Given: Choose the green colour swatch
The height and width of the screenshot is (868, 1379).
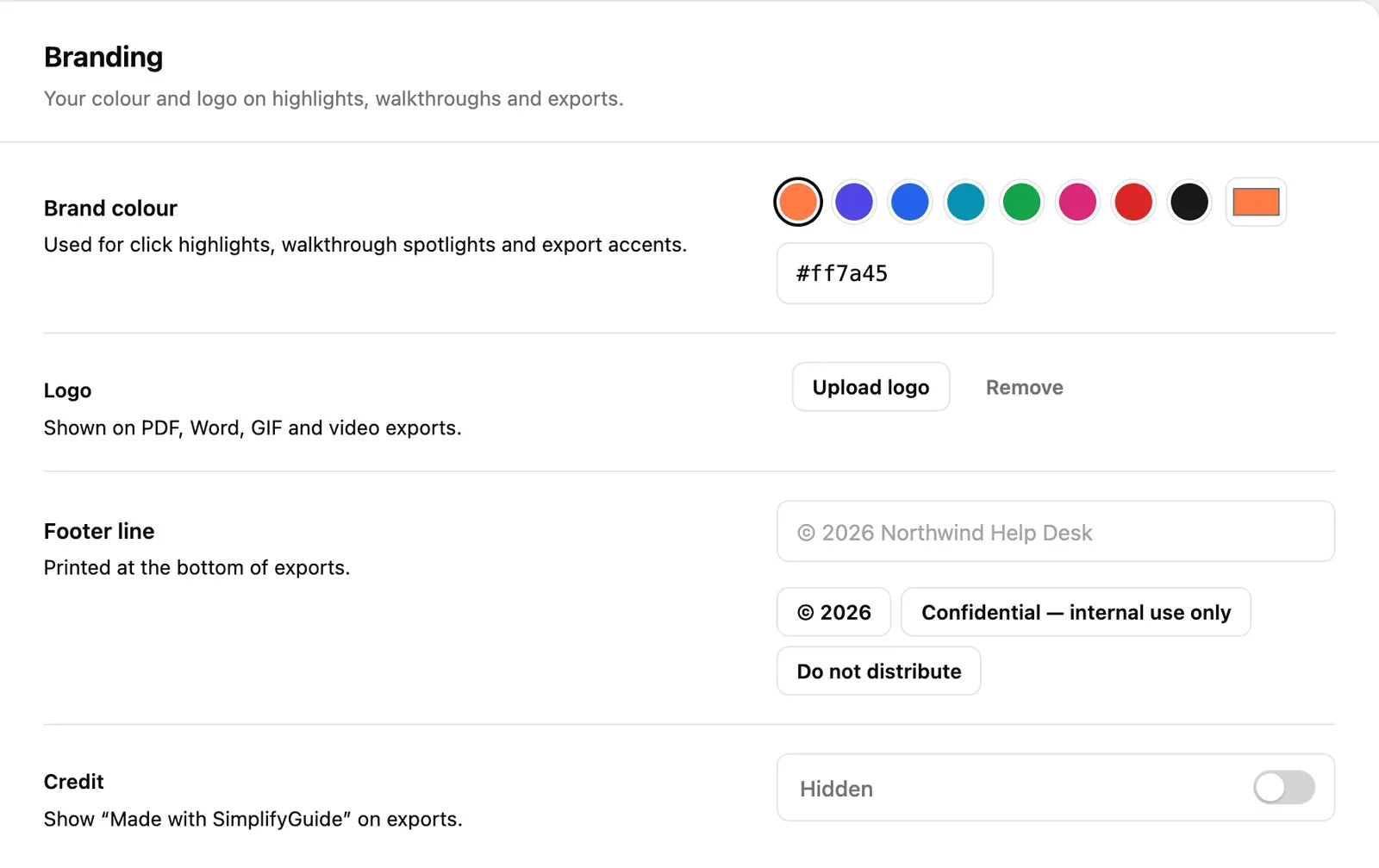Looking at the screenshot, I should pyautogui.click(x=1022, y=203).
